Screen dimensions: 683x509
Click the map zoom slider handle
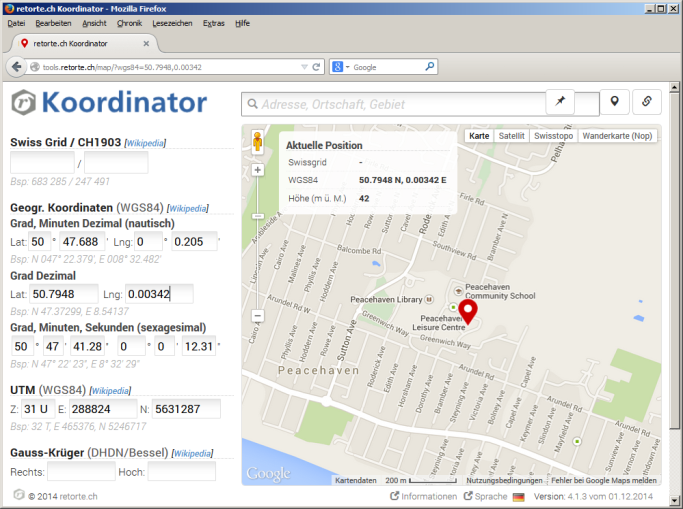pyautogui.click(x=258, y=216)
